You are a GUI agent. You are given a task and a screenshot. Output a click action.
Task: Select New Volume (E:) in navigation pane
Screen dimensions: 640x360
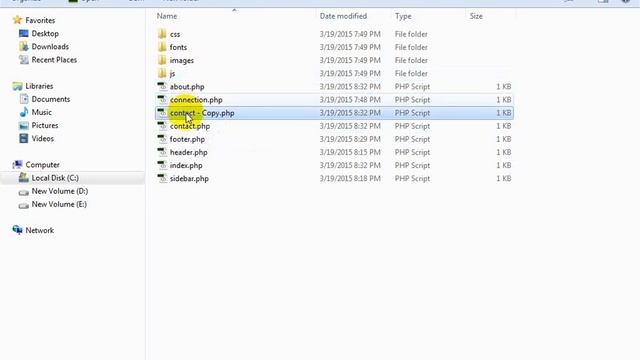point(59,204)
